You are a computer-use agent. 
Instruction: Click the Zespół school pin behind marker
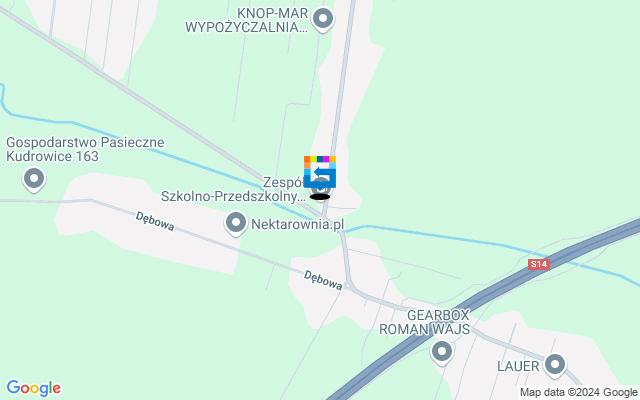pos(321,191)
